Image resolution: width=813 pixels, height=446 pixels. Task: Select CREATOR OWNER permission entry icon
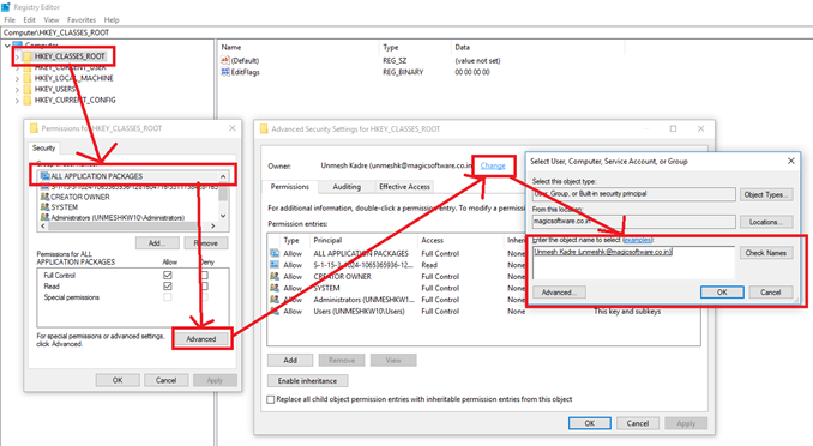coord(274,276)
